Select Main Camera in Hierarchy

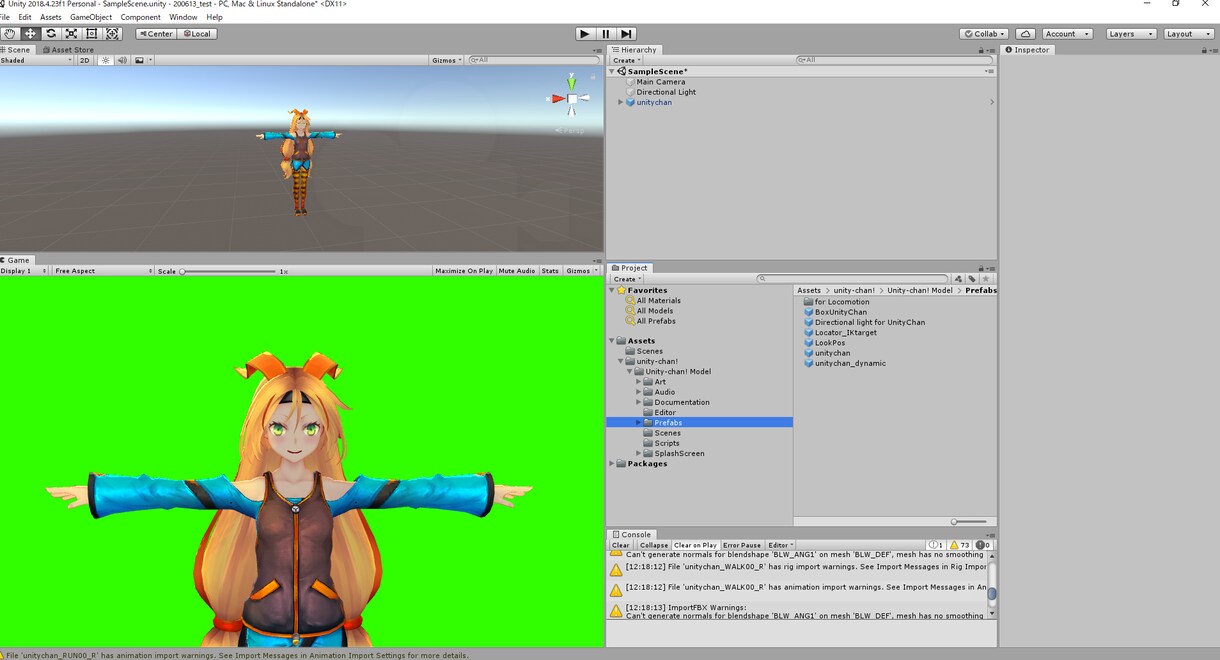660,82
